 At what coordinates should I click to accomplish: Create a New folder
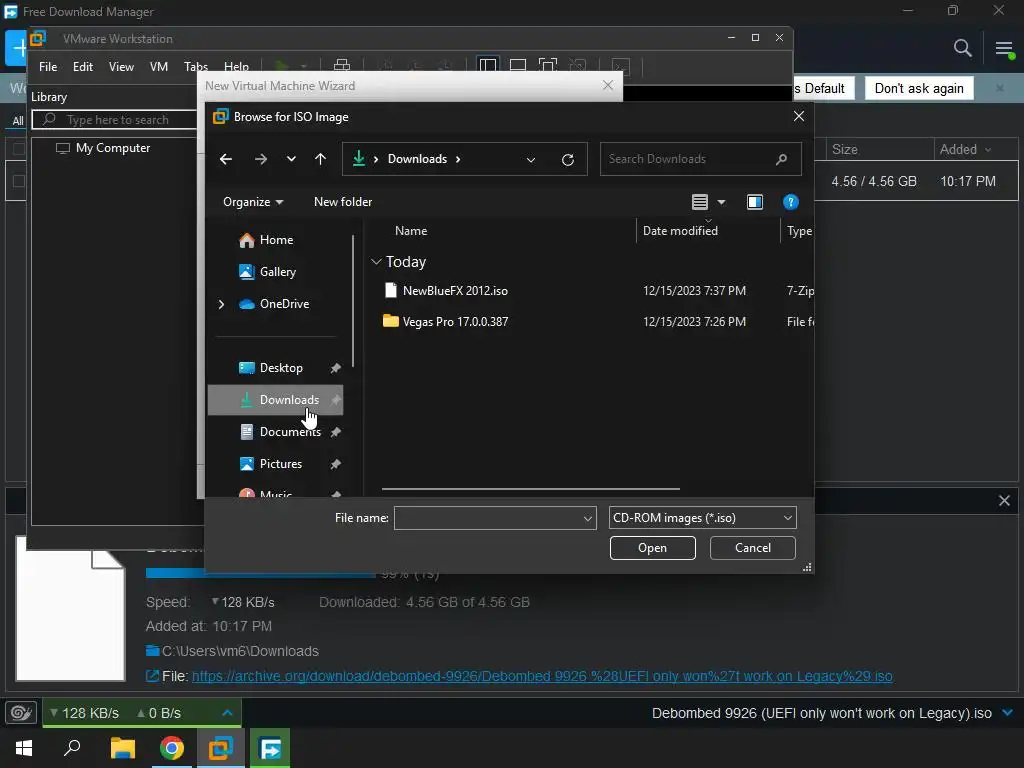[343, 202]
